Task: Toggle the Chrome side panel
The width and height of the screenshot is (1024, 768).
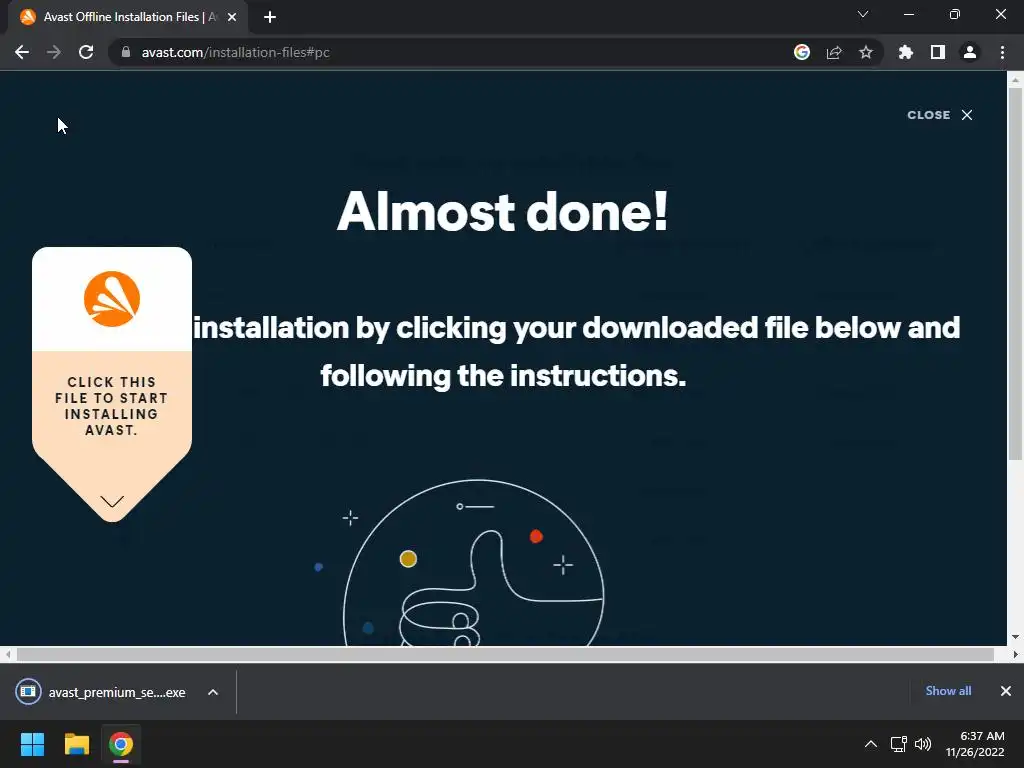Action: pyautogui.click(x=937, y=52)
